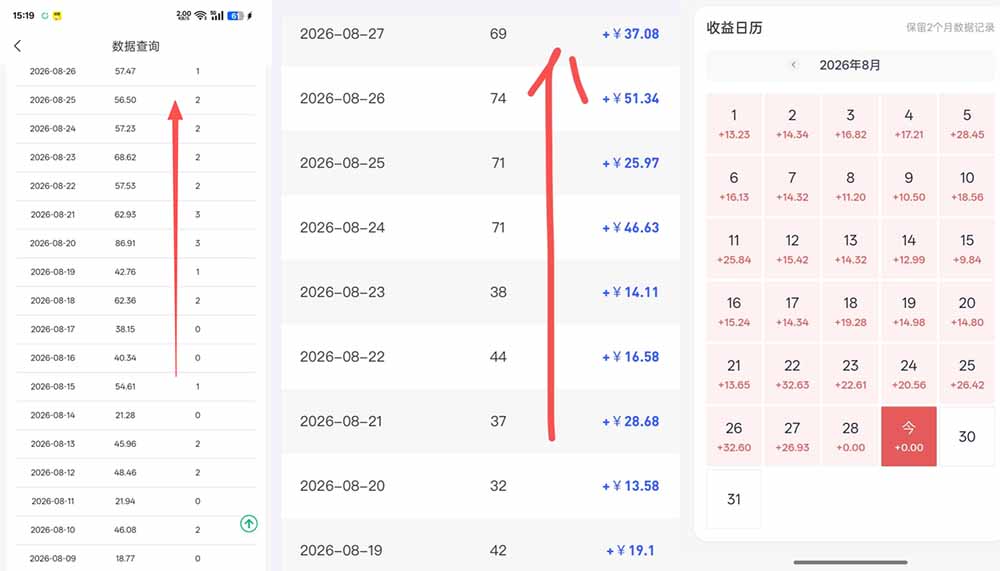Select day 27 with +26.93
The height and width of the screenshot is (571, 1000).
(x=792, y=436)
